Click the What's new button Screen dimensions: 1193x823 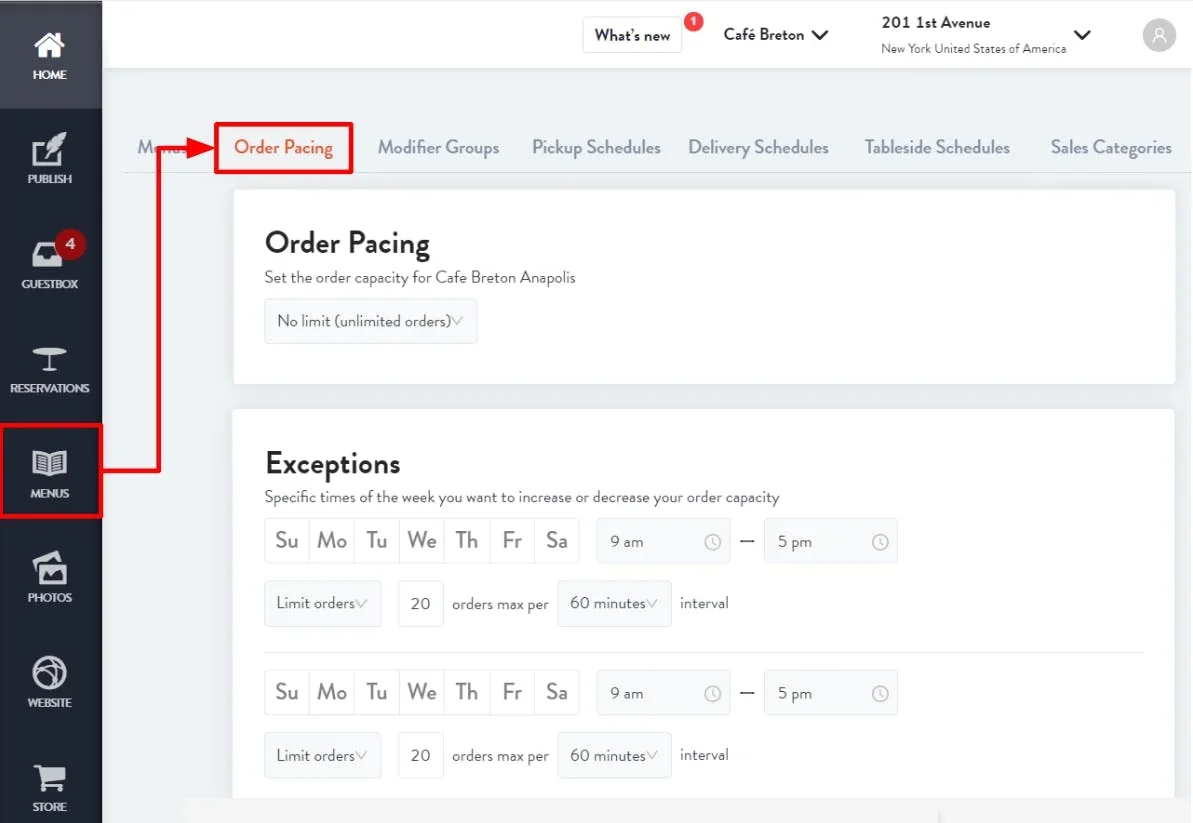(632, 35)
